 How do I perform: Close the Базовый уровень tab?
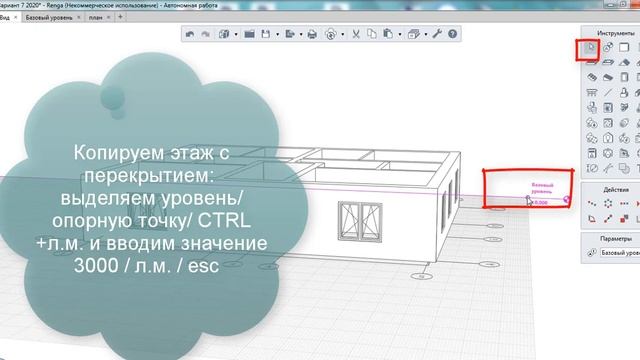[x=79, y=18]
